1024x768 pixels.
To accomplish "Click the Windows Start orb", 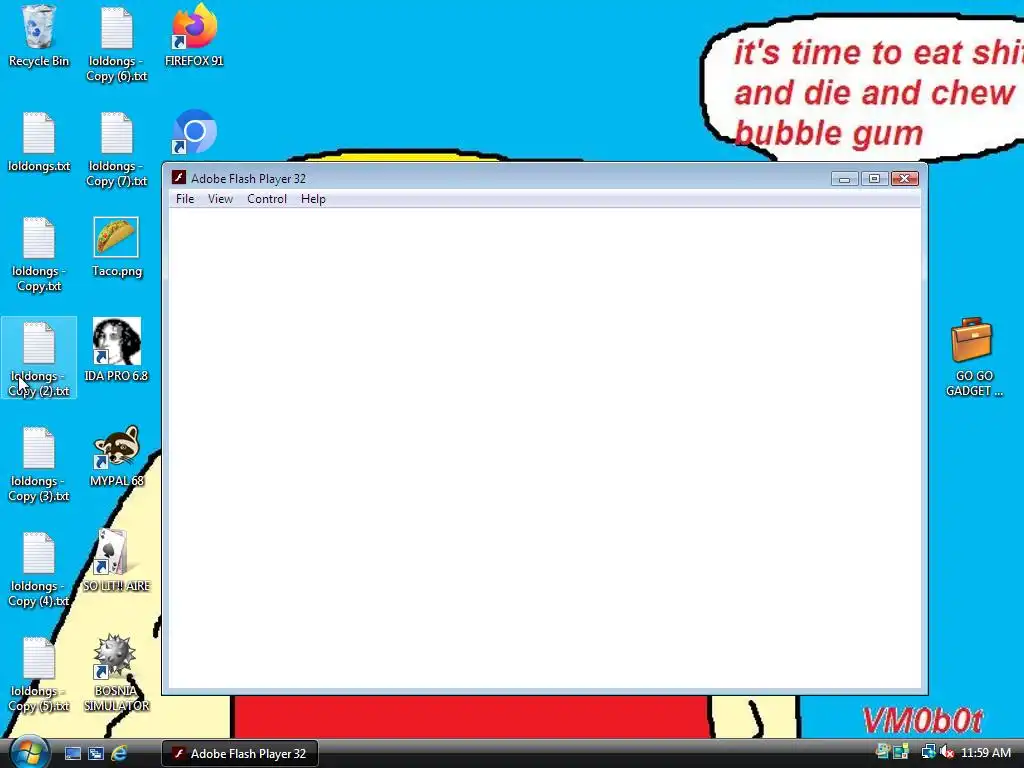I will click(x=29, y=752).
